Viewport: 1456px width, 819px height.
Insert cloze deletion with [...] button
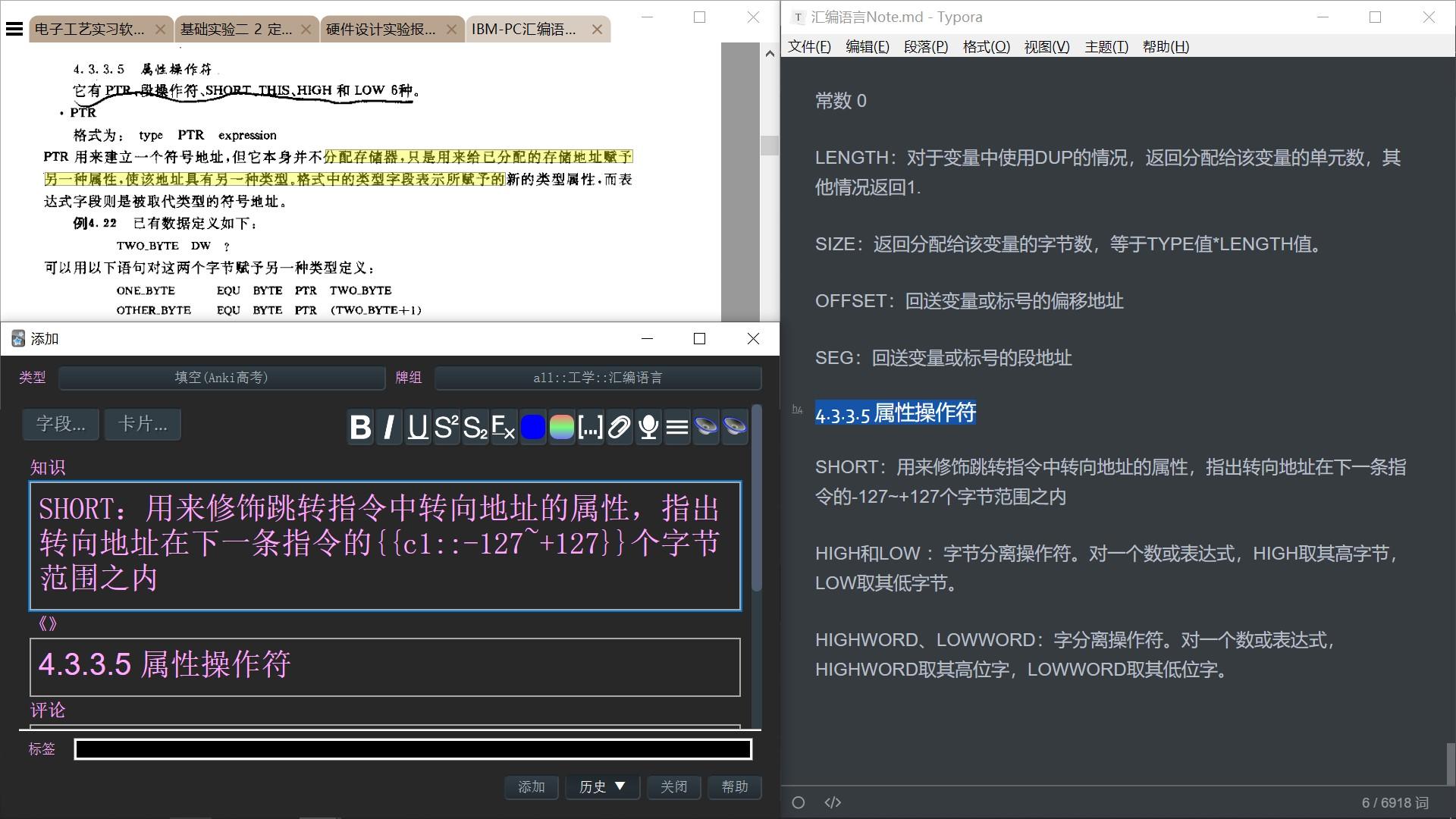[590, 427]
